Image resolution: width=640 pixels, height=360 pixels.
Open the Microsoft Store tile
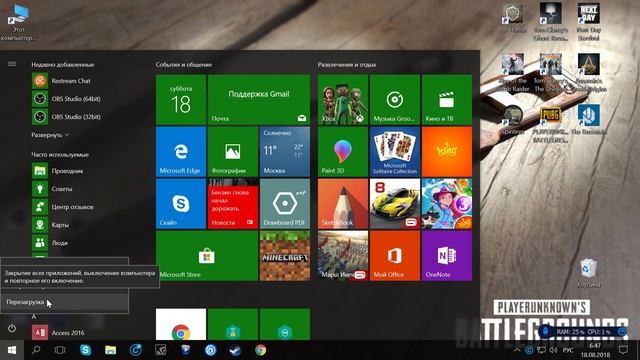[x=207, y=256]
